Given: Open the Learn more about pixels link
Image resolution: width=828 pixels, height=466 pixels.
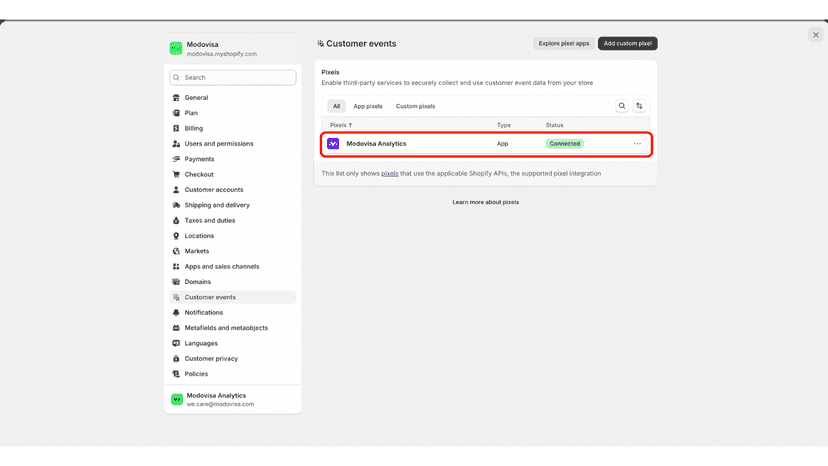Looking at the screenshot, I should (x=485, y=202).
